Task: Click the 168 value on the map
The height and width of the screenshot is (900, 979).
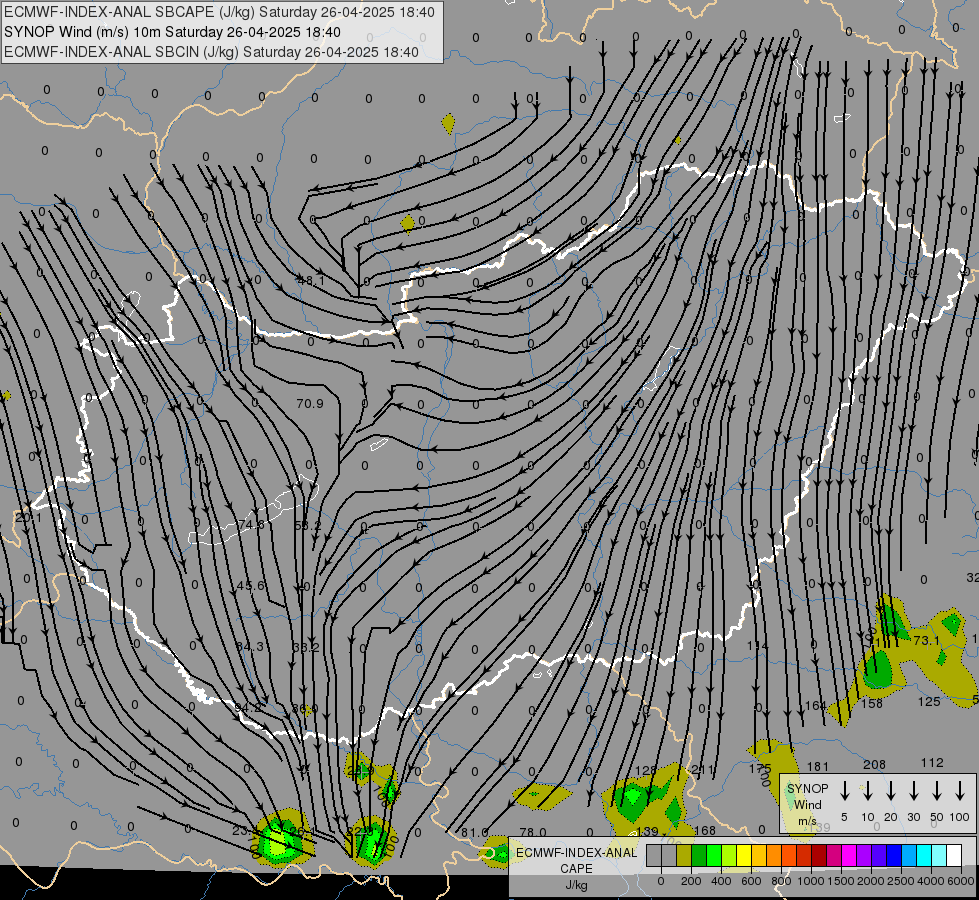Action: pos(705,831)
